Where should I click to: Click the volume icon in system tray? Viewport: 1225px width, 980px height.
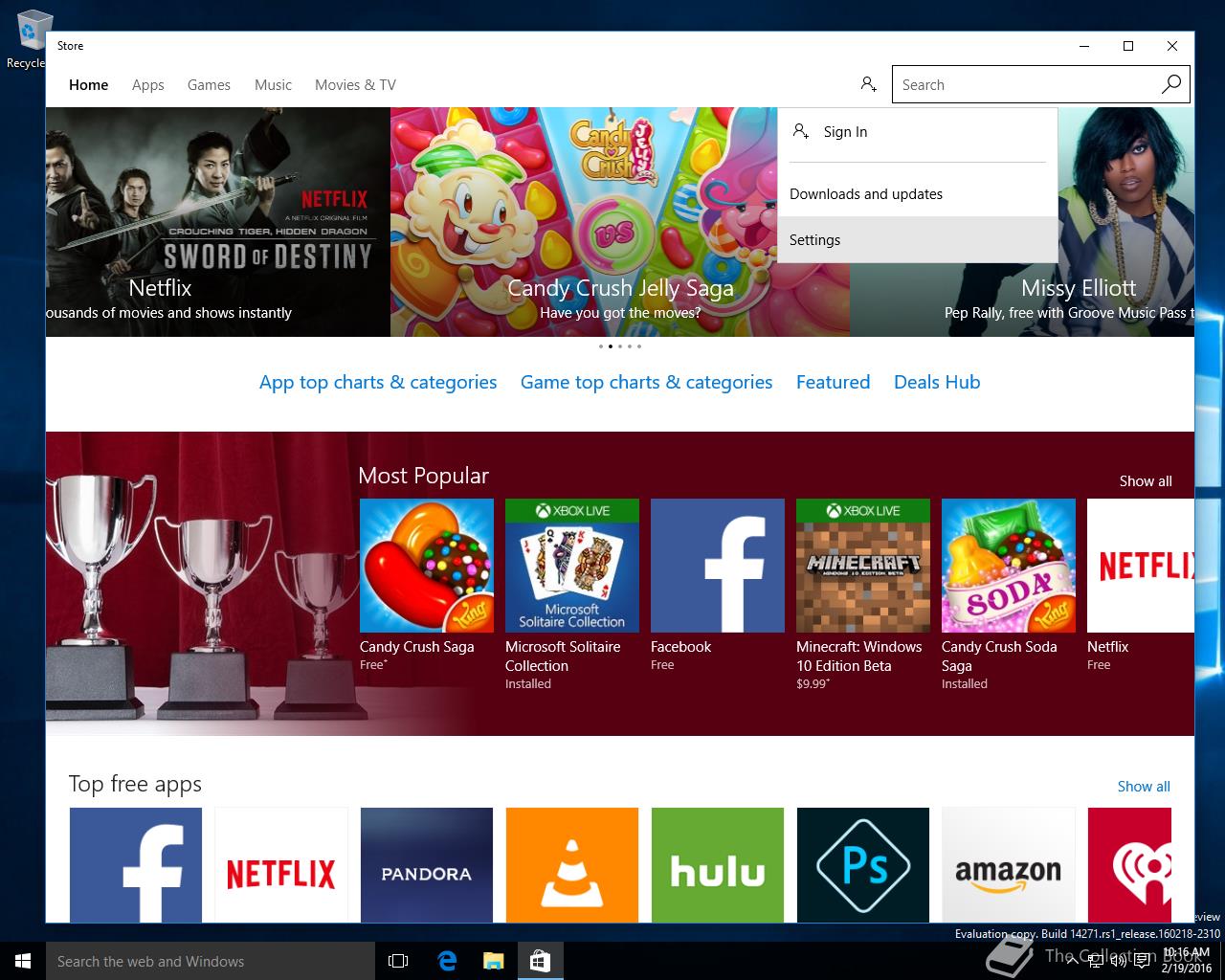pyautogui.click(x=1118, y=961)
